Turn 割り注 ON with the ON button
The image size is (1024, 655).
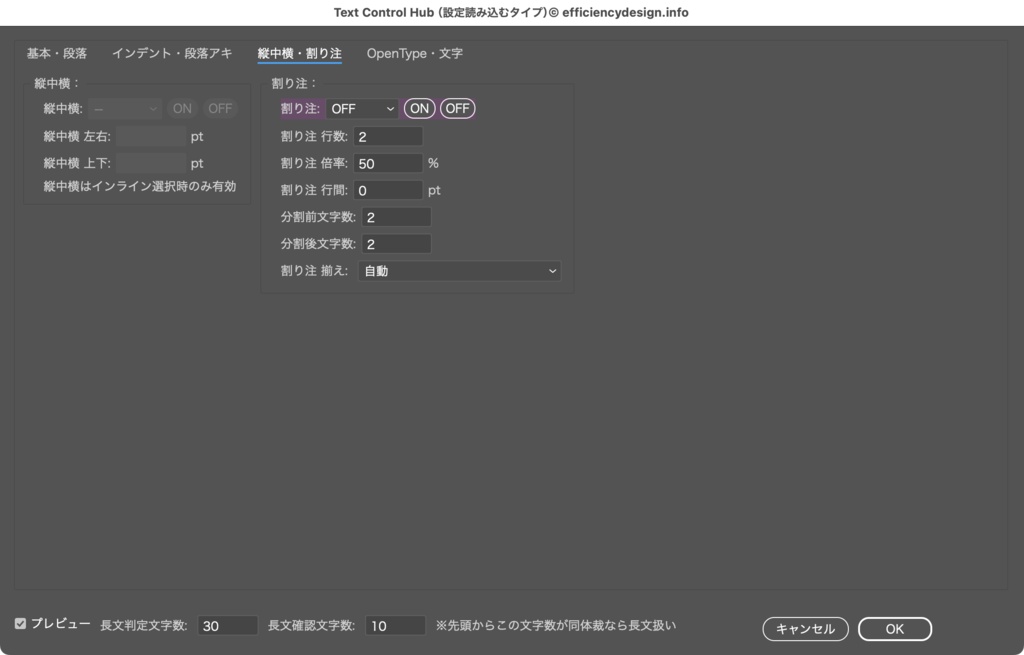(419, 108)
